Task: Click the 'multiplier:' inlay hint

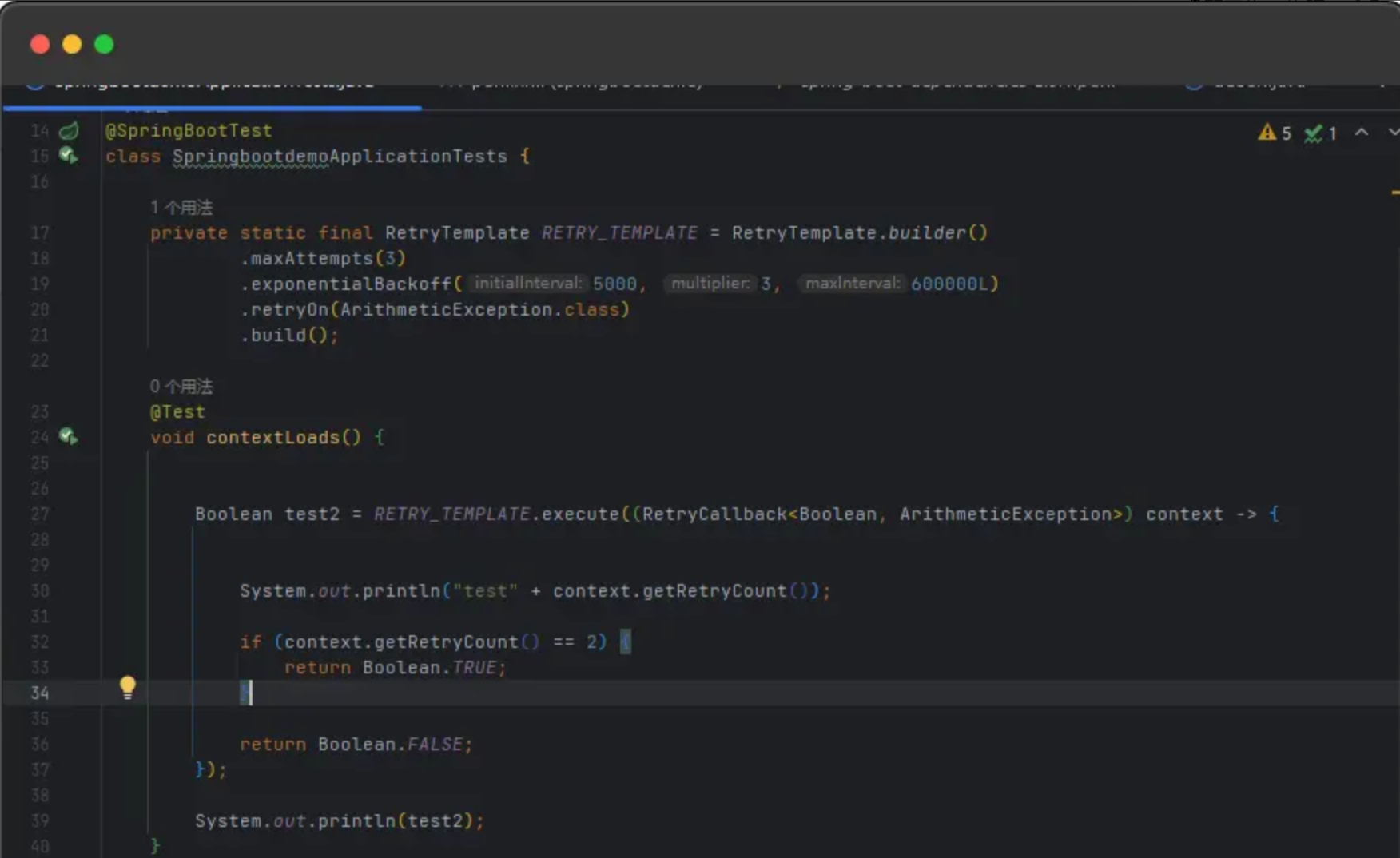Action: click(x=710, y=284)
